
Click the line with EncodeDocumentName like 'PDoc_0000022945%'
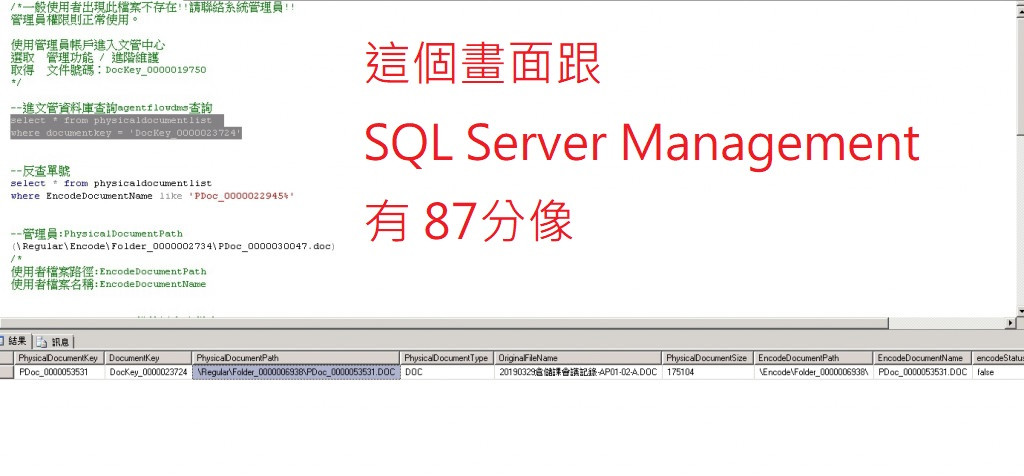(x=152, y=196)
